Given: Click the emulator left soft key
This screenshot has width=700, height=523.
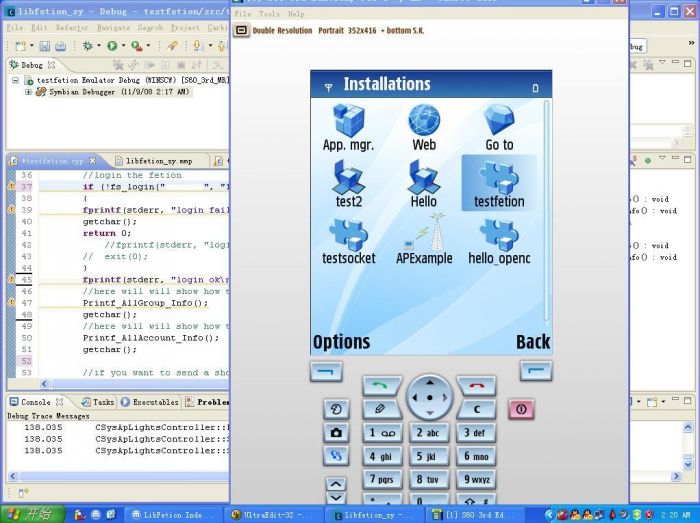Looking at the screenshot, I should tap(326, 371).
